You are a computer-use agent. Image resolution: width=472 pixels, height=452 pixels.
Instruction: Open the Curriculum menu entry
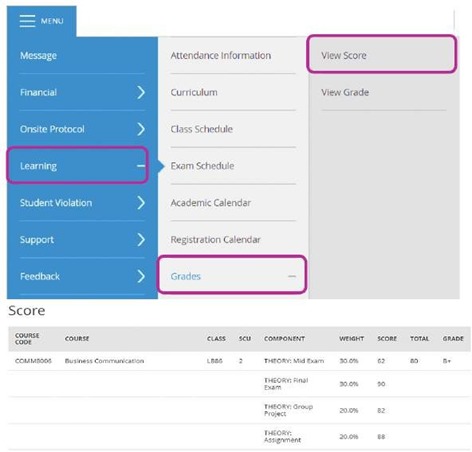(x=194, y=92)
